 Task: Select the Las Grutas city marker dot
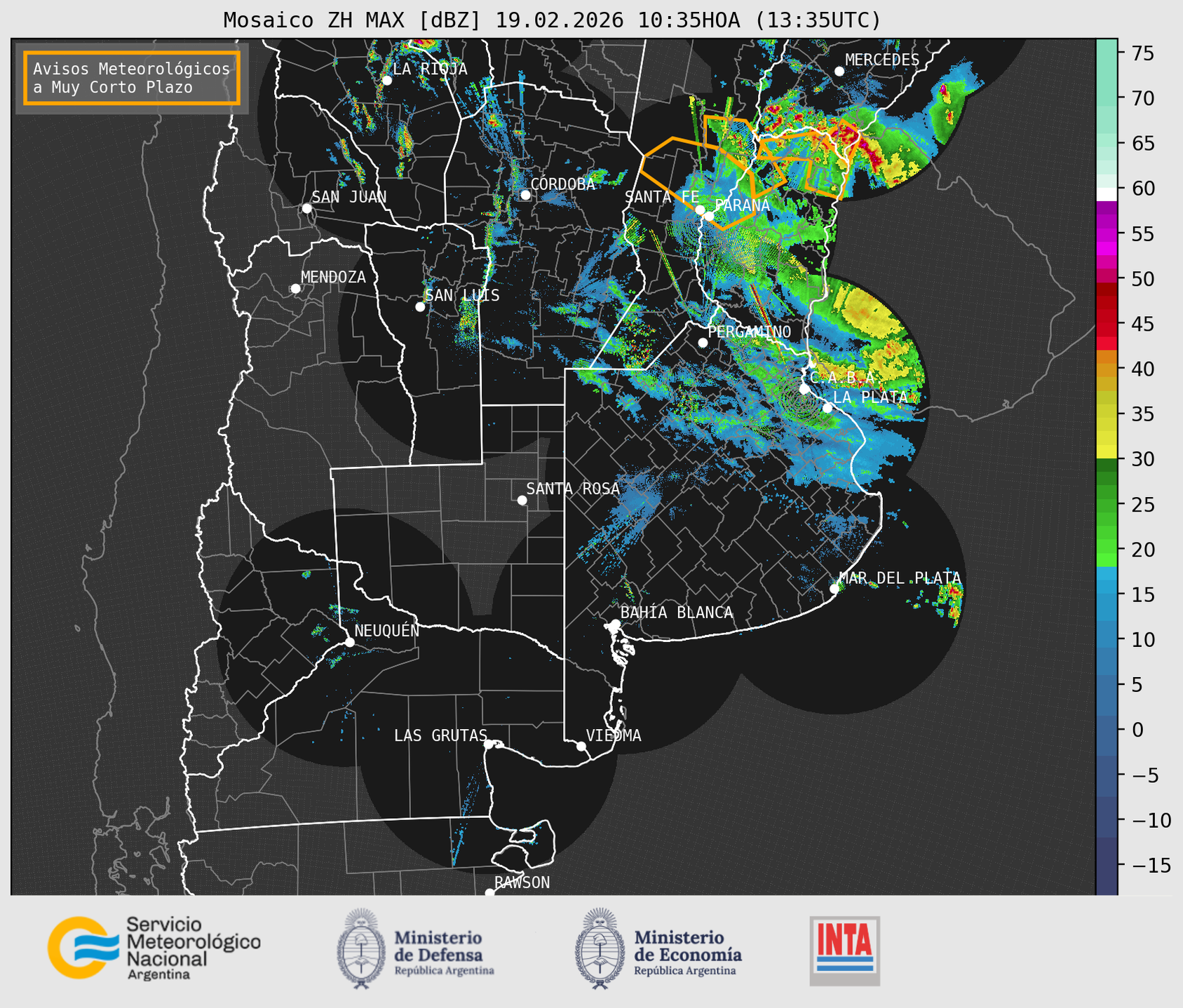489,744
